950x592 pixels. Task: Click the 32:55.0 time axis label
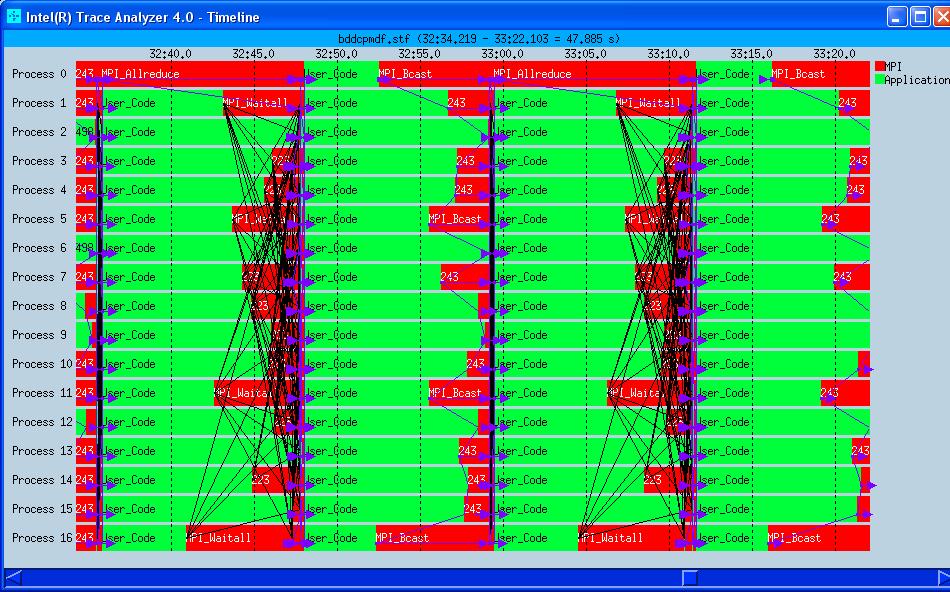pyautogui.click(x=419, y=54)
